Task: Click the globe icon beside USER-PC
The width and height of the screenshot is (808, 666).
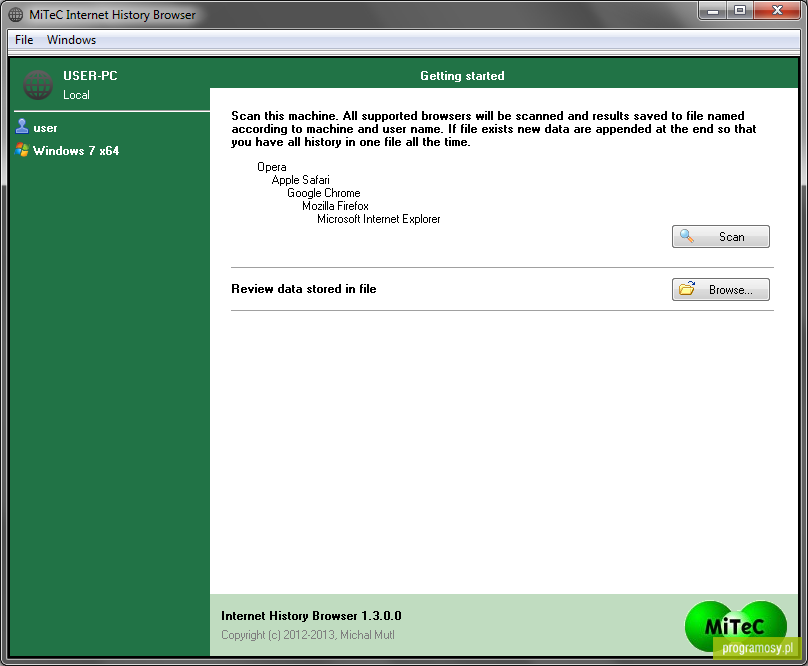Action: click(x=38, y=85)
